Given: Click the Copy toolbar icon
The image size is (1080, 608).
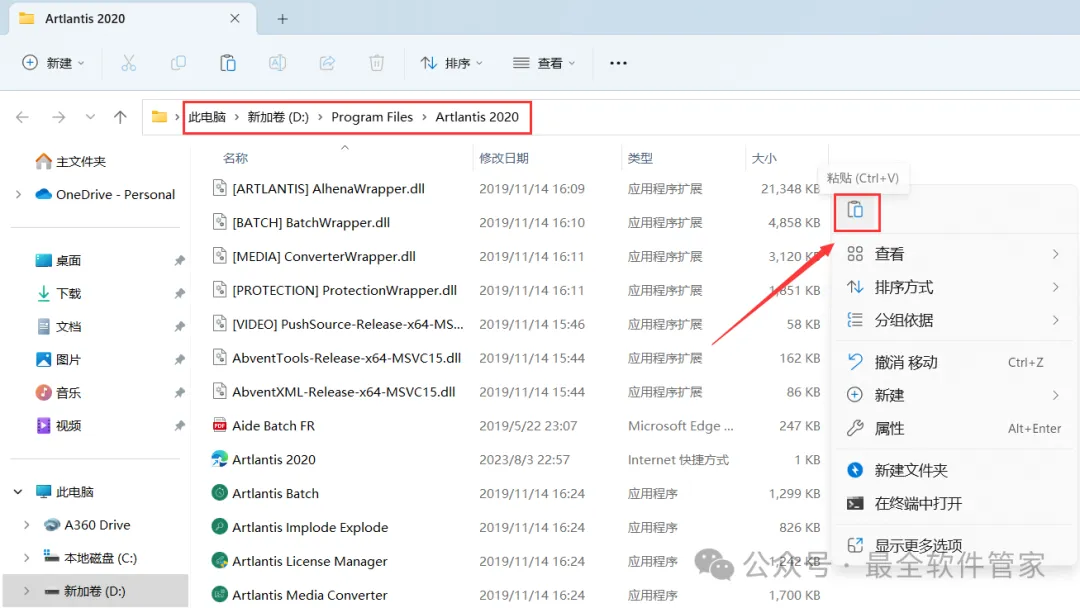Looking at the screenshot, I should click(x=178, y=63).
